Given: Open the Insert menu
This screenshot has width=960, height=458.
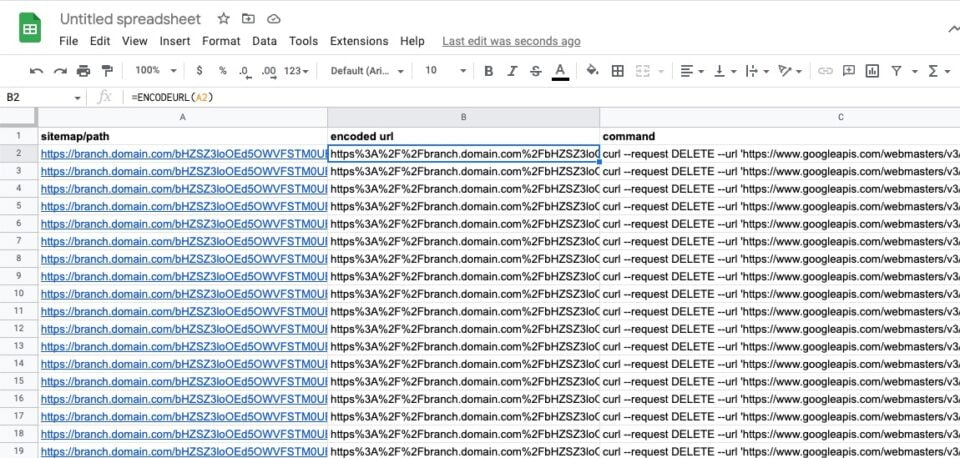Looking at the screenshot, I should (175, 41).
